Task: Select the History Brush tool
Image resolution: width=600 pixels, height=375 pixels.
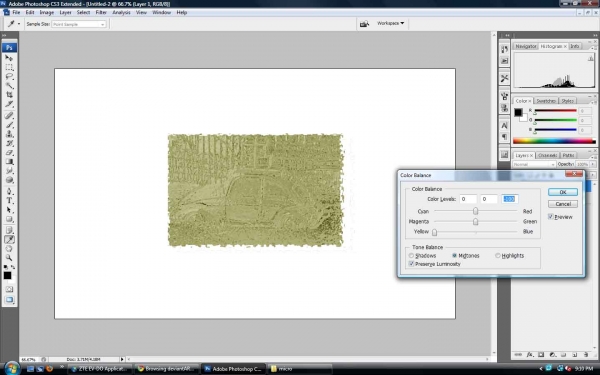Action: coord(9,143)
